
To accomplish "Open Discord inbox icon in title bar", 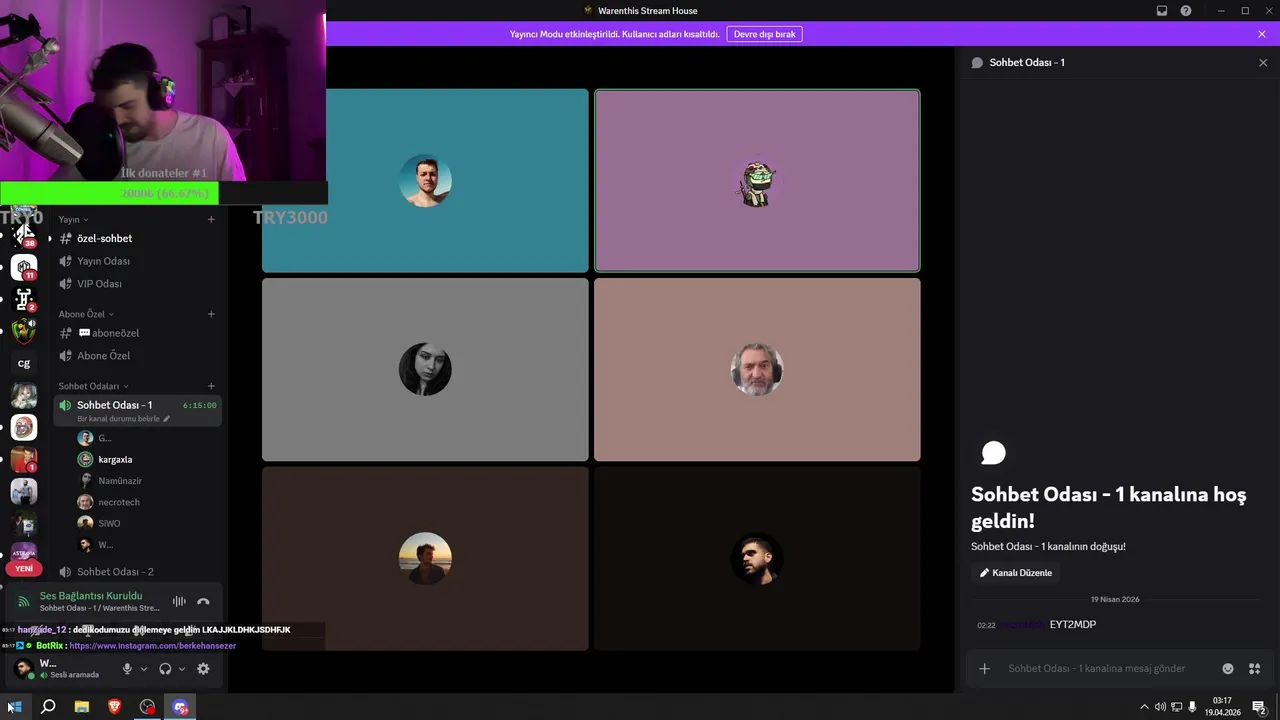I will point(1162,11).
